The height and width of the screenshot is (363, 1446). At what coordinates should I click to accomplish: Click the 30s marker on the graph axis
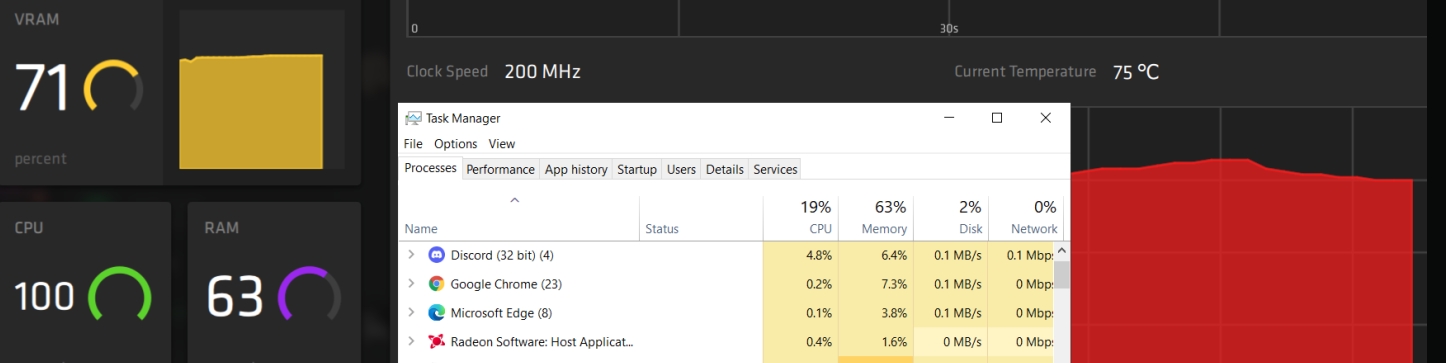pyautogui.click(x=949, y=29)
